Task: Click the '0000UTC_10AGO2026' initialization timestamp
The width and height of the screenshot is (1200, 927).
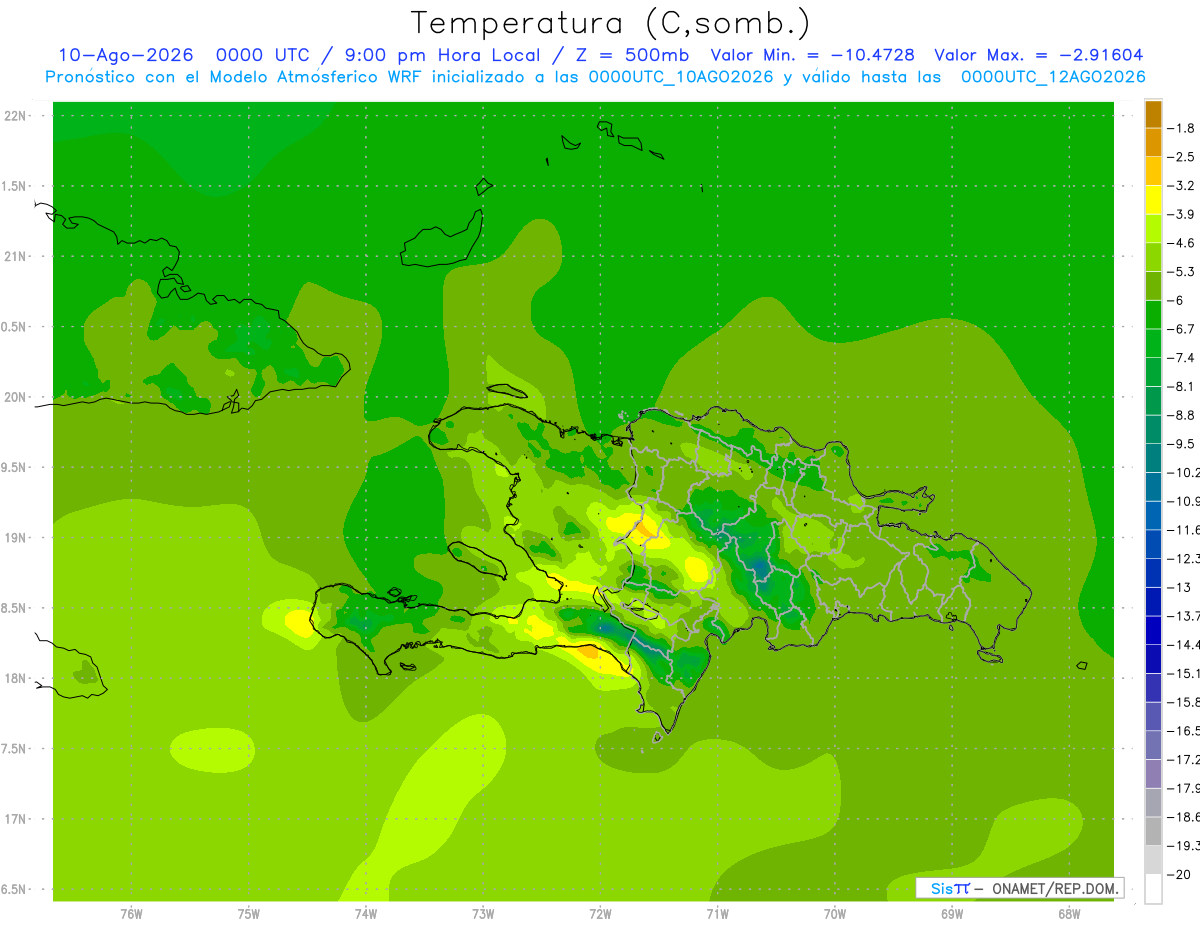Action: pos(681,77)
